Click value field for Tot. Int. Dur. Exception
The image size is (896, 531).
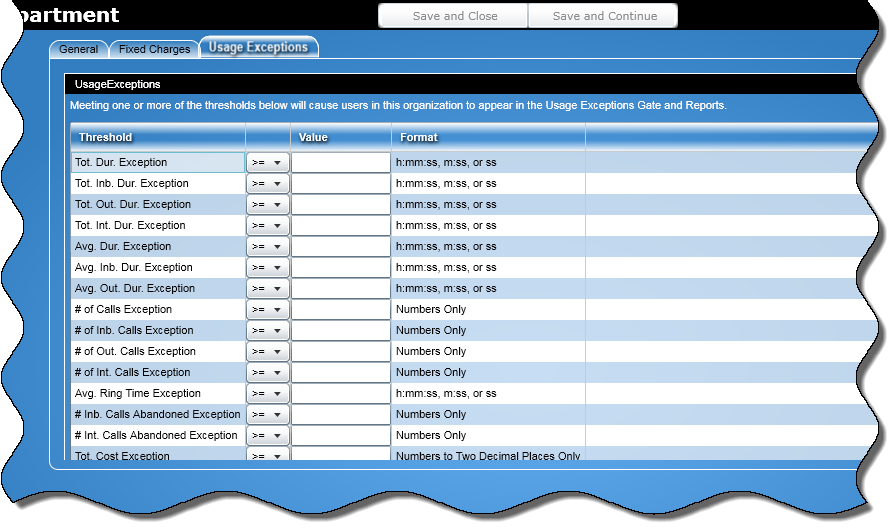pyautogui.click(x=341, y=226)
